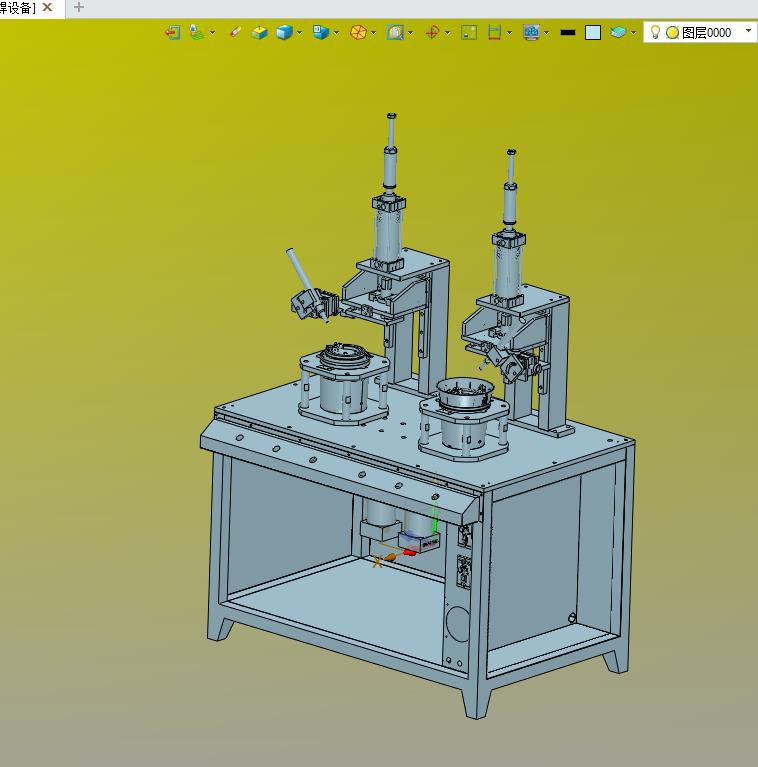Expand the orange sphere options dropdown

tap(374, 33)
